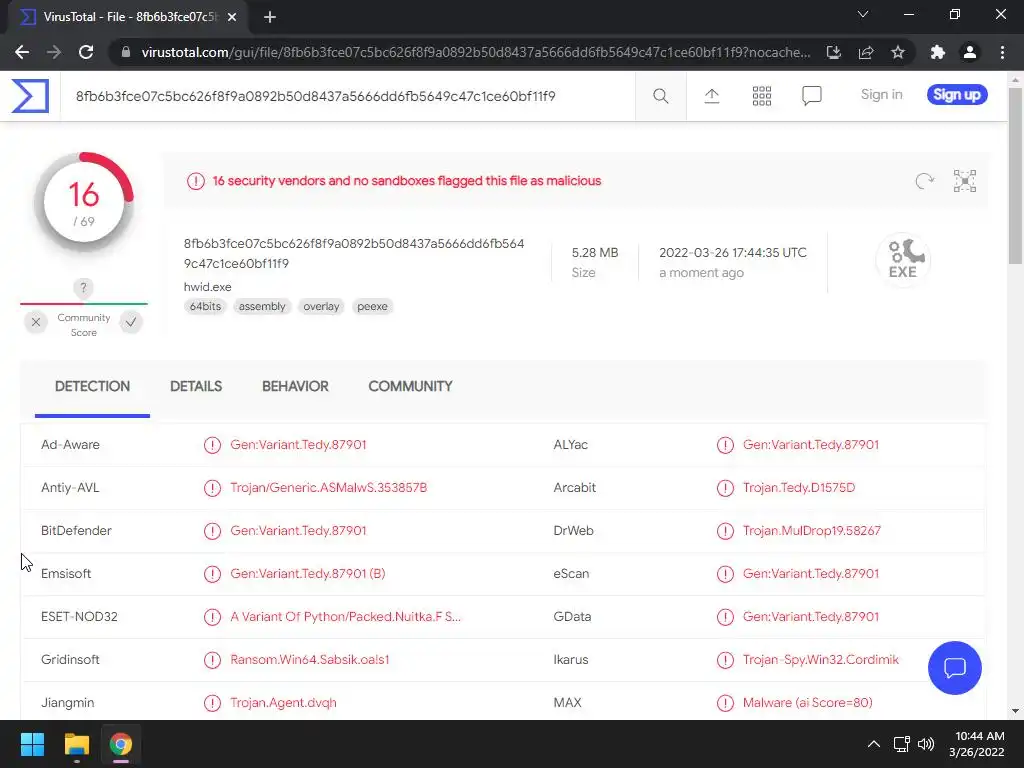
Task: Click the VirusTotal logo icon
Action: 30,96
